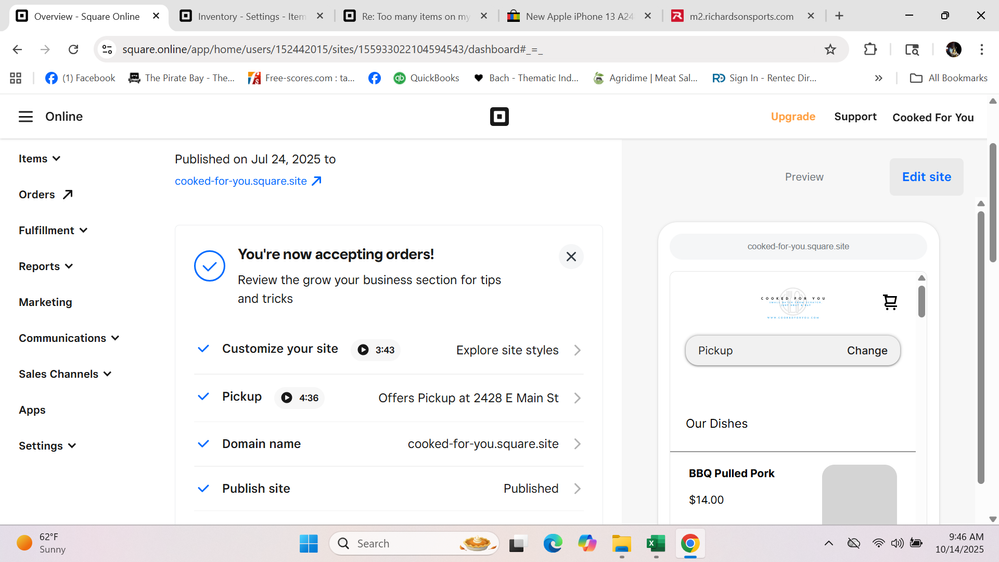Reload the current page

point(73,49)
